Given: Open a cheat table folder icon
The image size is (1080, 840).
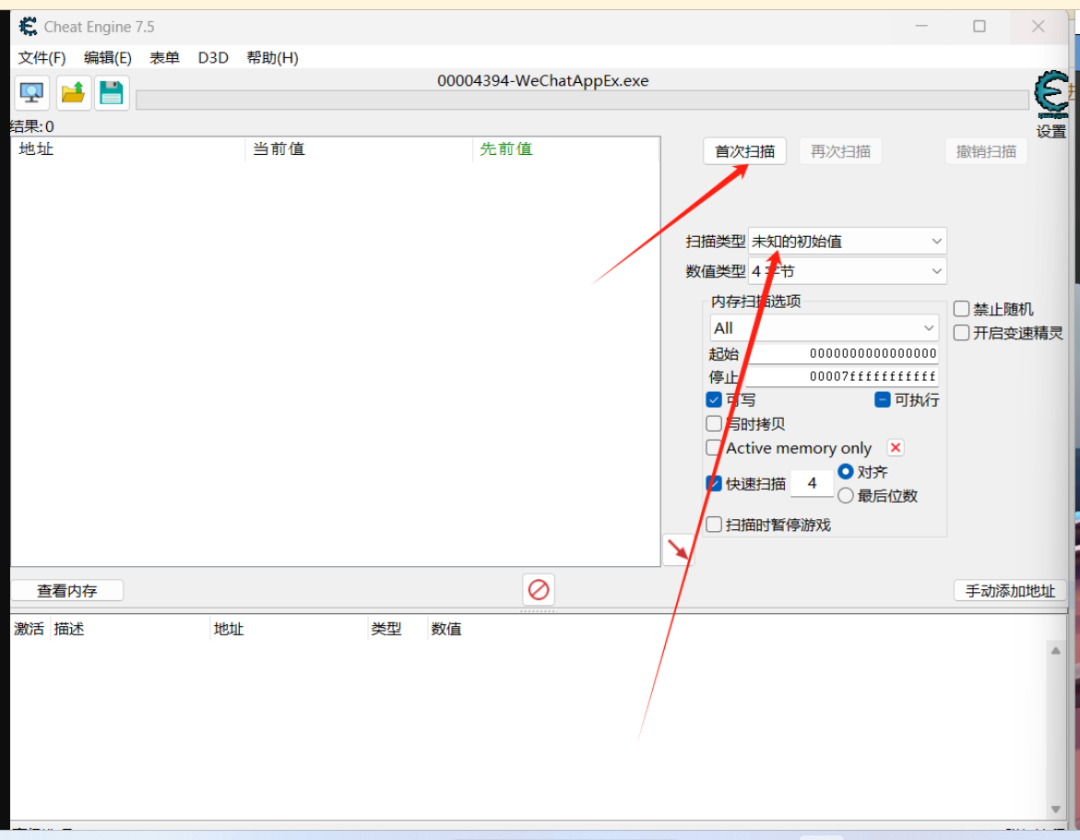Looking at the screenshot, I should [73, 93].
